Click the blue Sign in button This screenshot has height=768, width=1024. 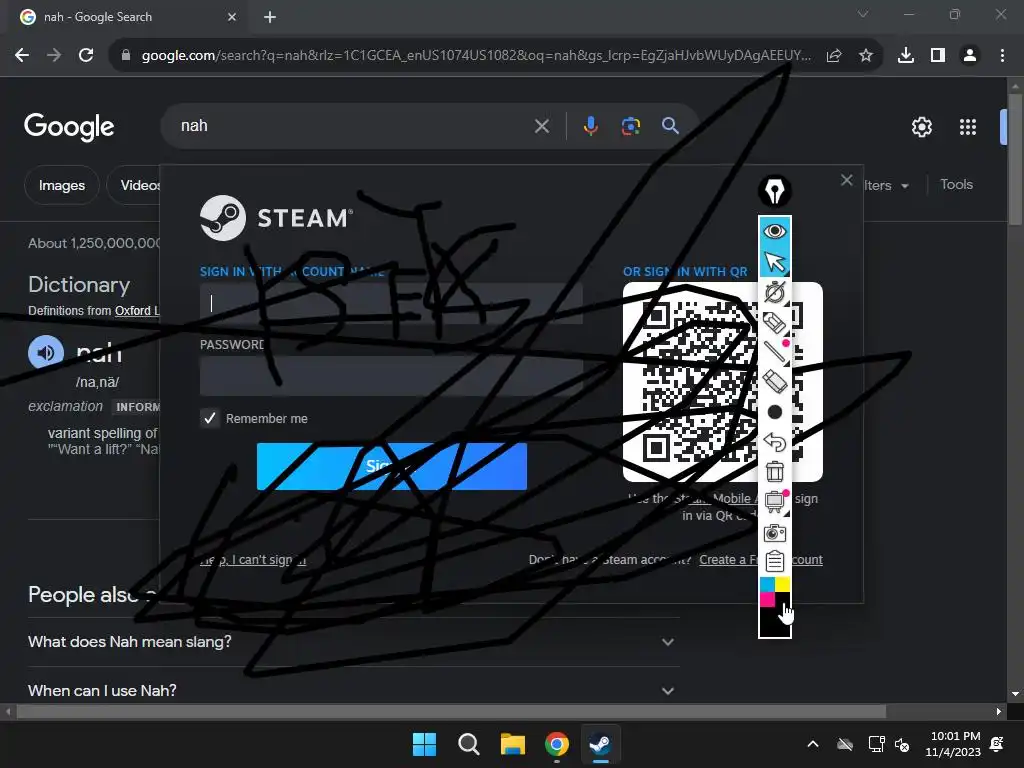tap(392, 466)
